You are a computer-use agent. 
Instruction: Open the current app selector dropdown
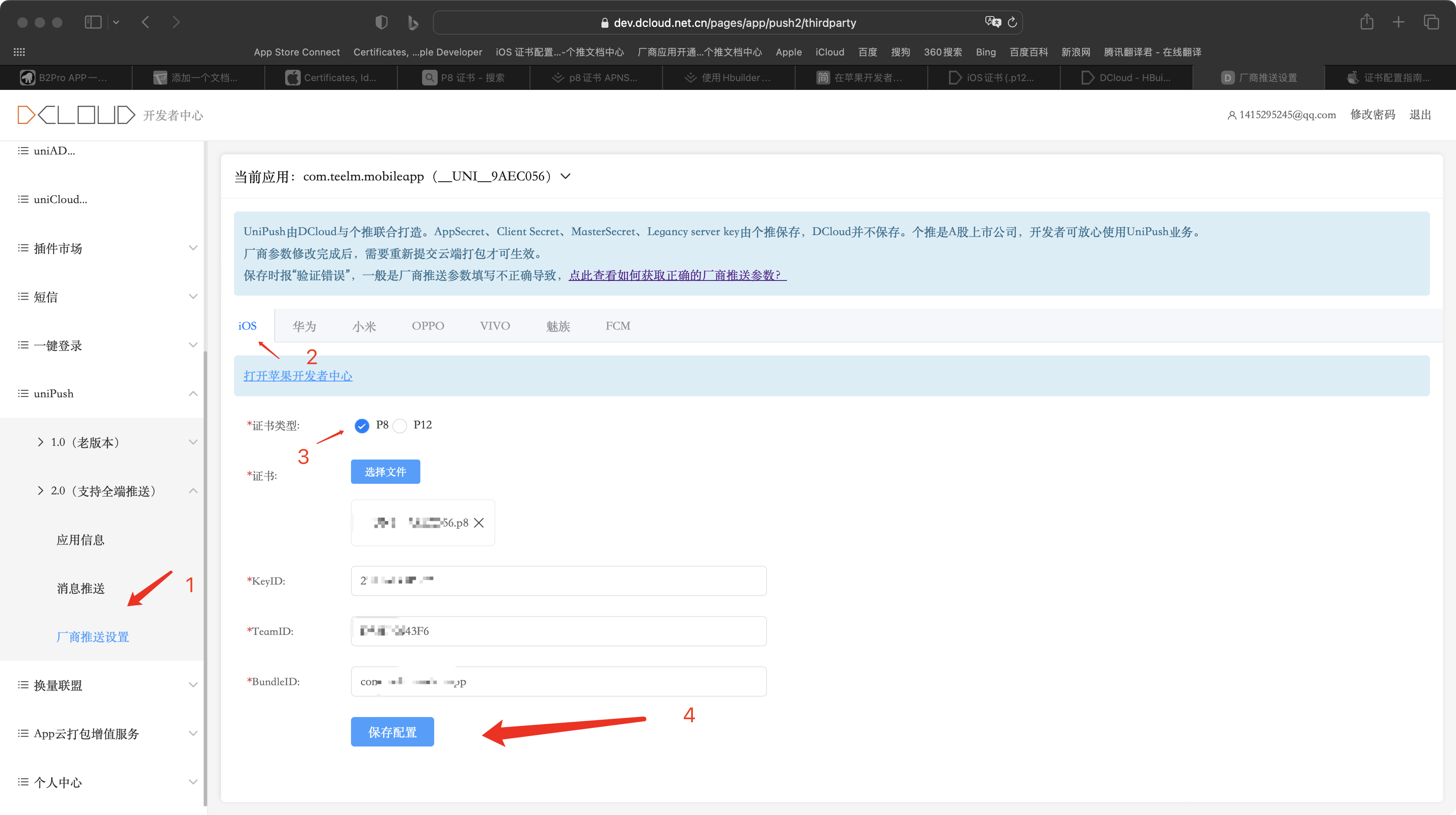click(565, 176)
